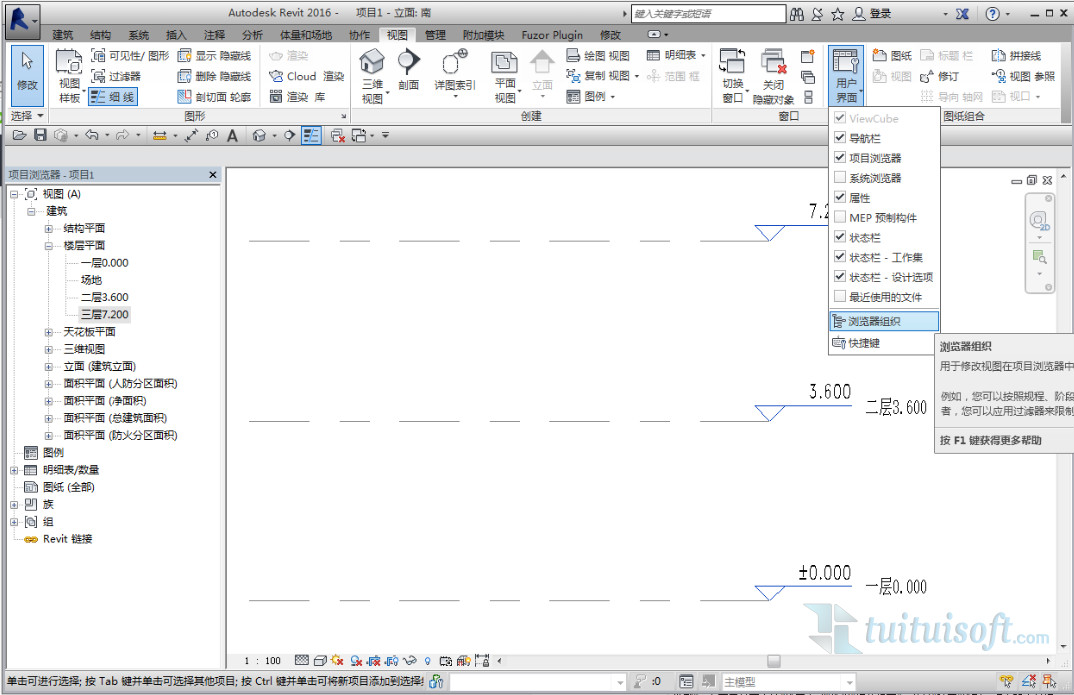Toggle the 属性 properties checkbox
The image size is (1074, 695).
(840, 198)
